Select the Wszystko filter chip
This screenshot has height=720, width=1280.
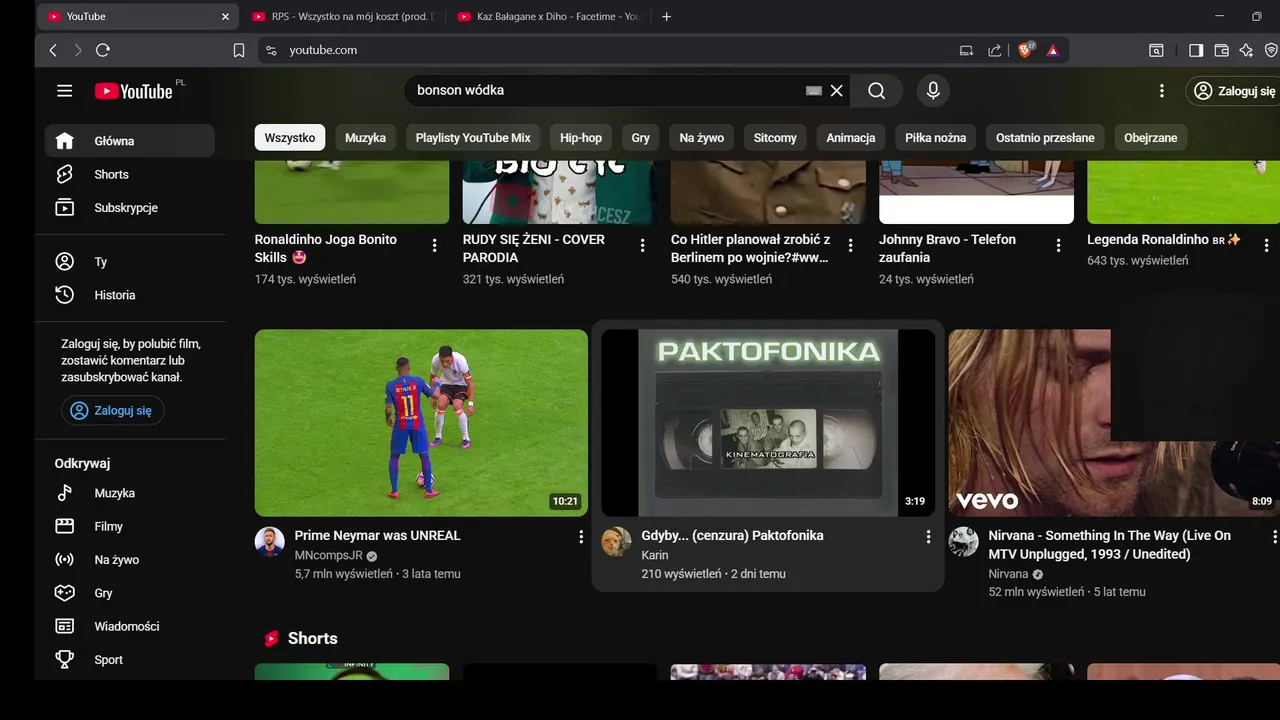290,138
